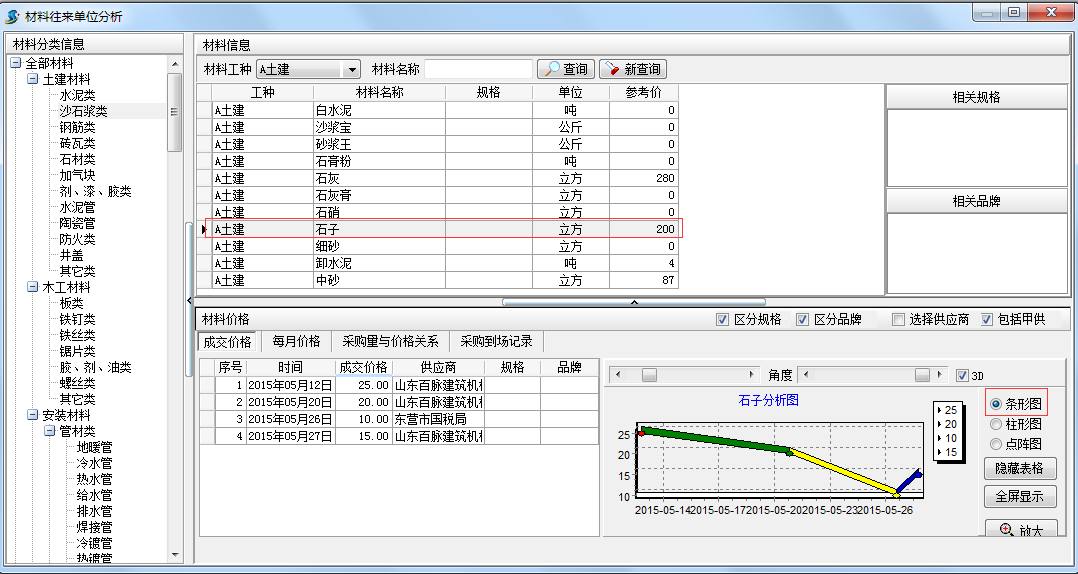Select the 沙石浆类 tree item

click(x=84, y=111)
